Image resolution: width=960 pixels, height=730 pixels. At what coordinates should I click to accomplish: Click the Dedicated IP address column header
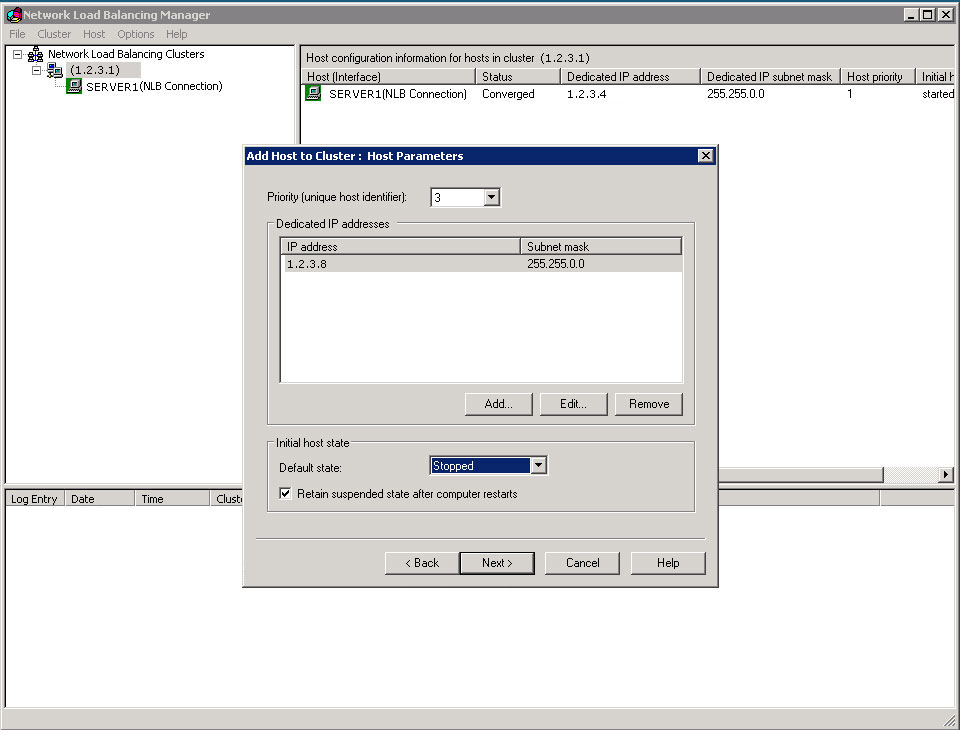click(631, 77)
